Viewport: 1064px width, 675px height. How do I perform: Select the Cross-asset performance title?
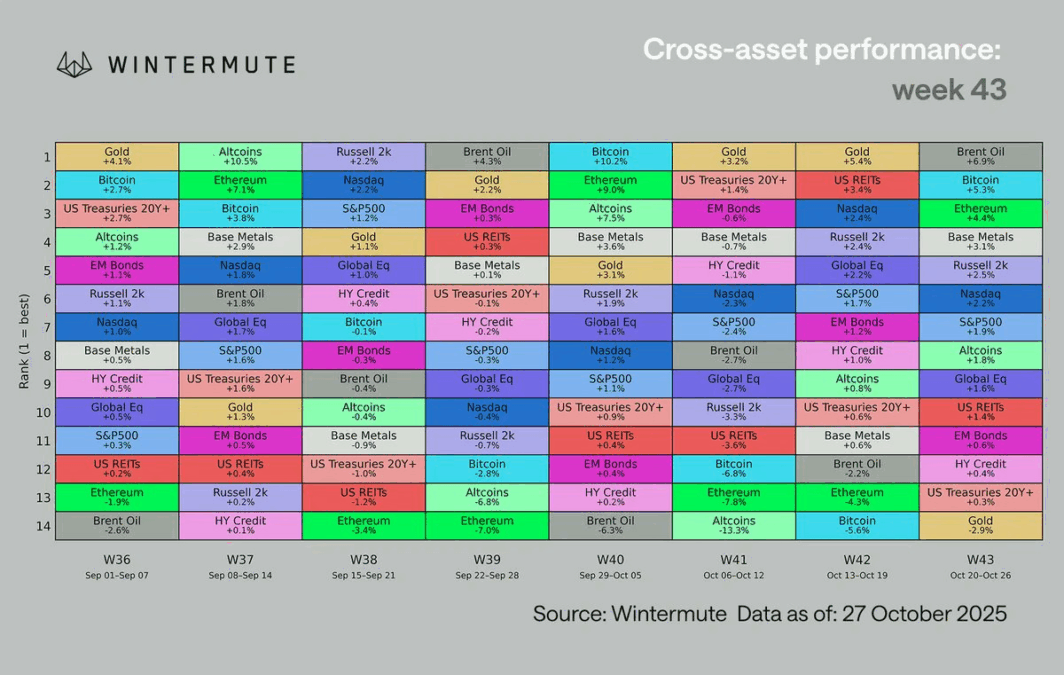pos(821,49)
